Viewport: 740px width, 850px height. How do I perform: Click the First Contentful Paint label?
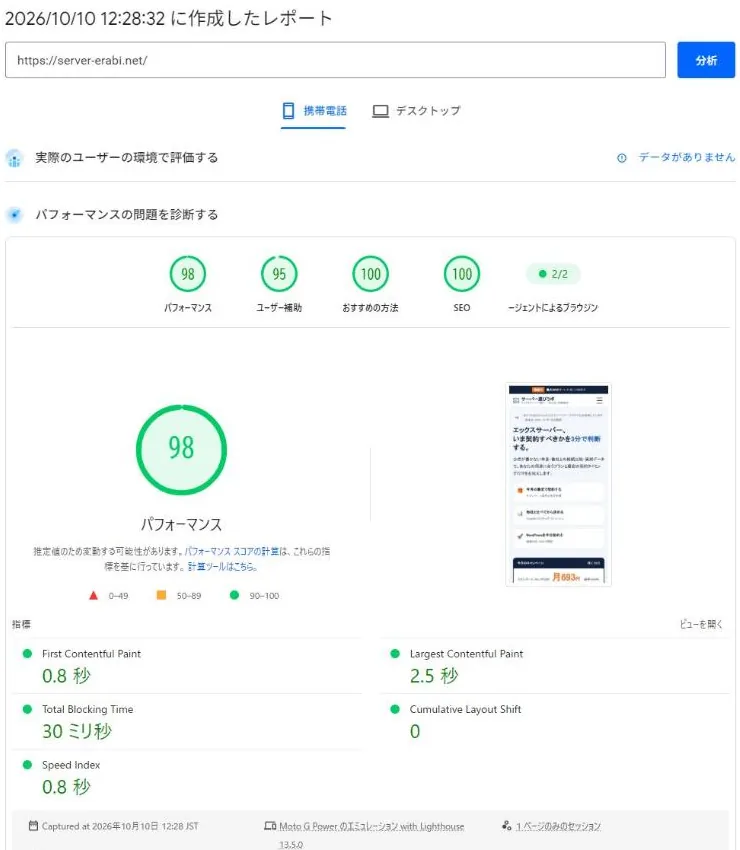(91, 654)
